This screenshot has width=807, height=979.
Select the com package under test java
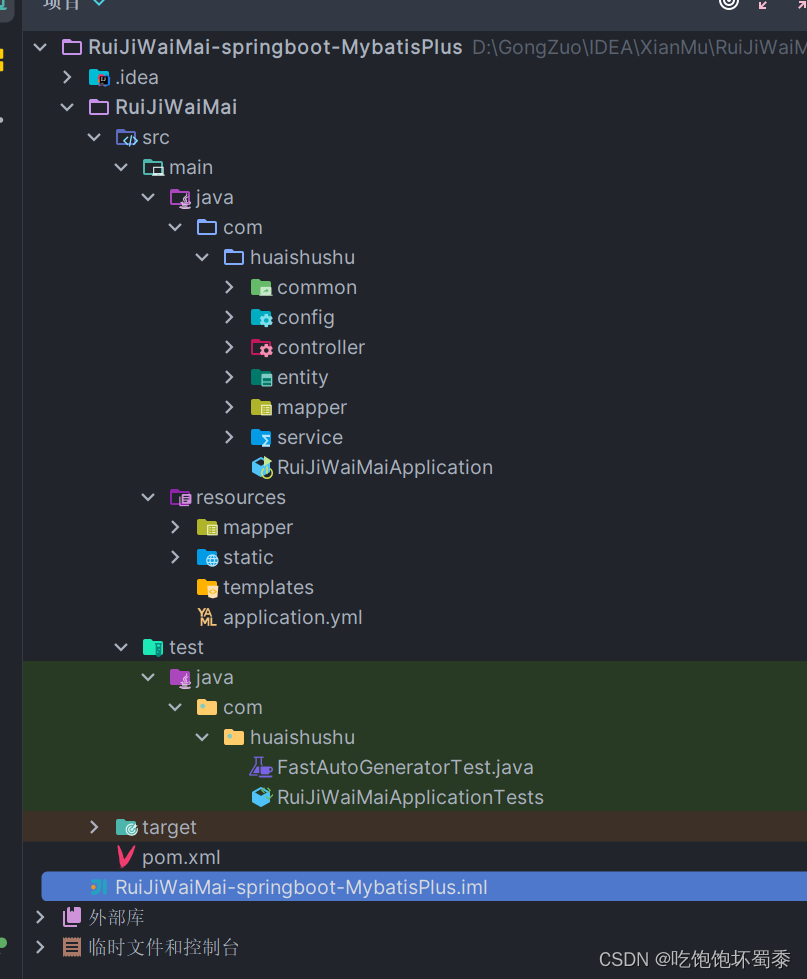[x=243, y=707]
